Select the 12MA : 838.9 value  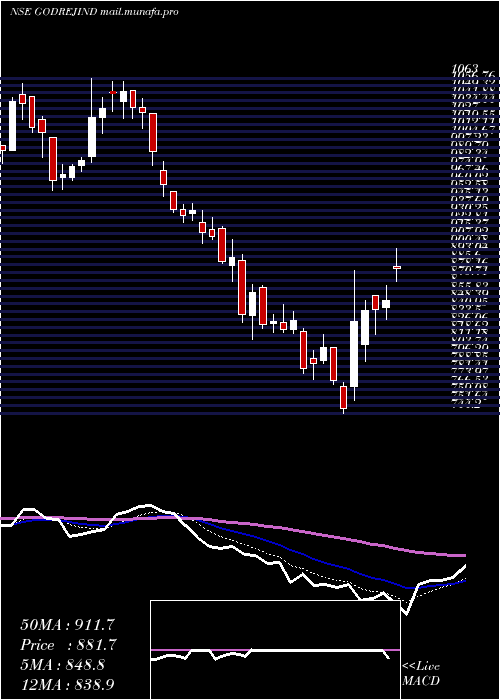[x=68, y=684]
